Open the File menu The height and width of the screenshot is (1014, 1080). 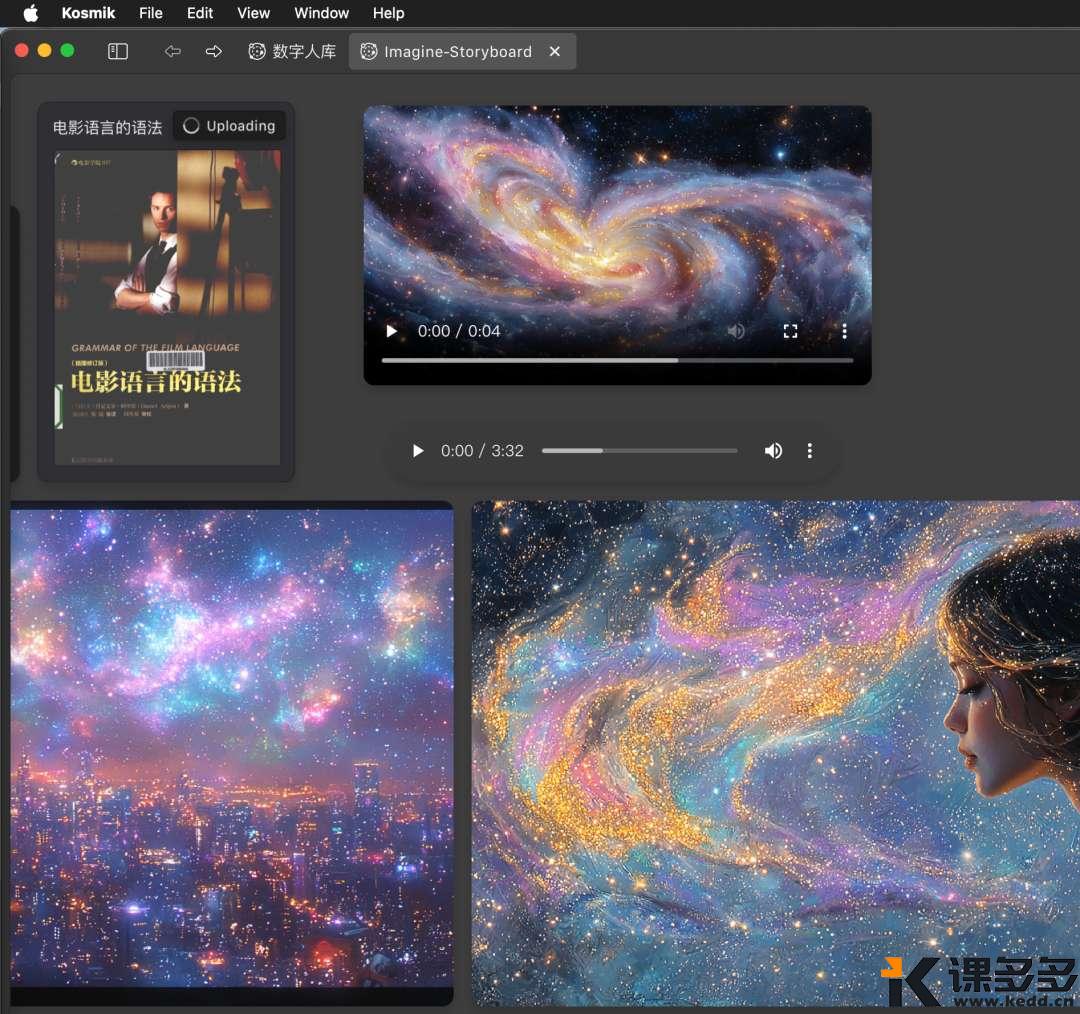click(x=151, y=13)
